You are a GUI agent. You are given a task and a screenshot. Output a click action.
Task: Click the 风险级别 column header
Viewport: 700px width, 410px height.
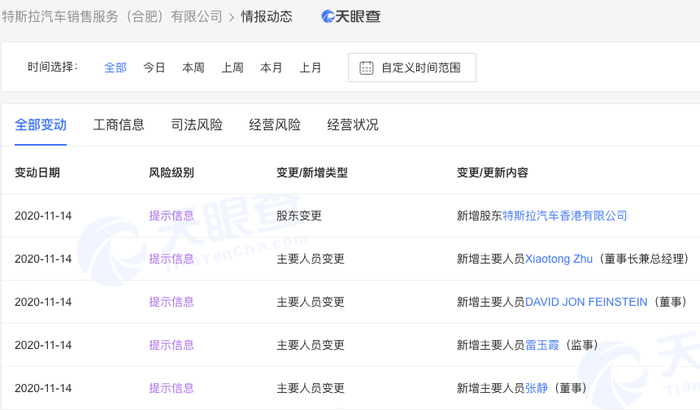point(171,172)
